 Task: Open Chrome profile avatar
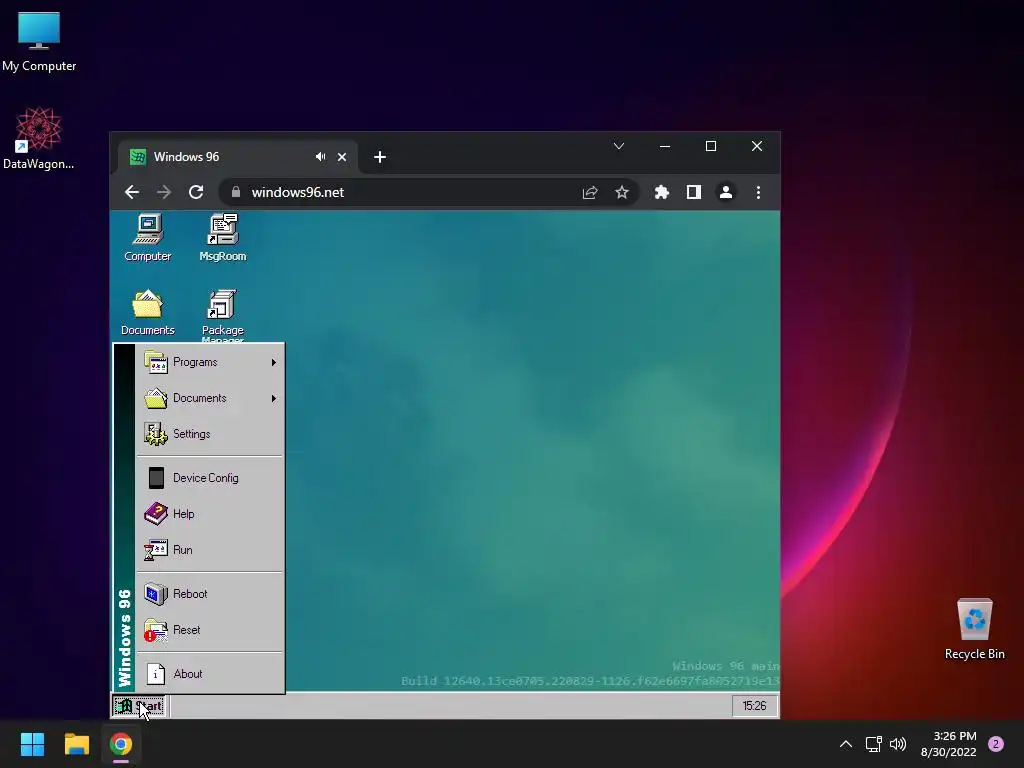click(726, 192)
